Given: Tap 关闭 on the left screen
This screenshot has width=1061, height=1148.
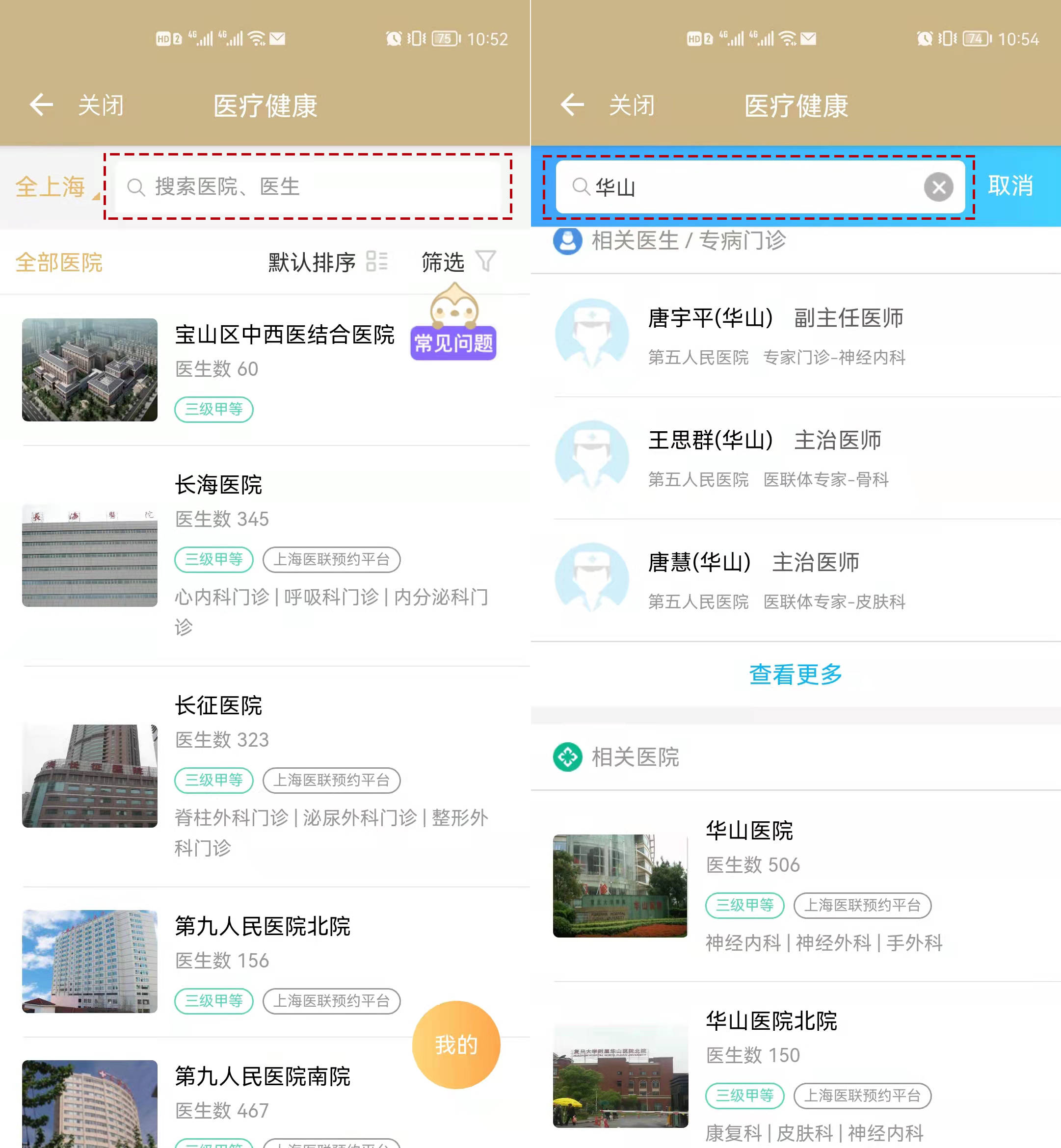Looking at the screenshot, I should [101, 105].
